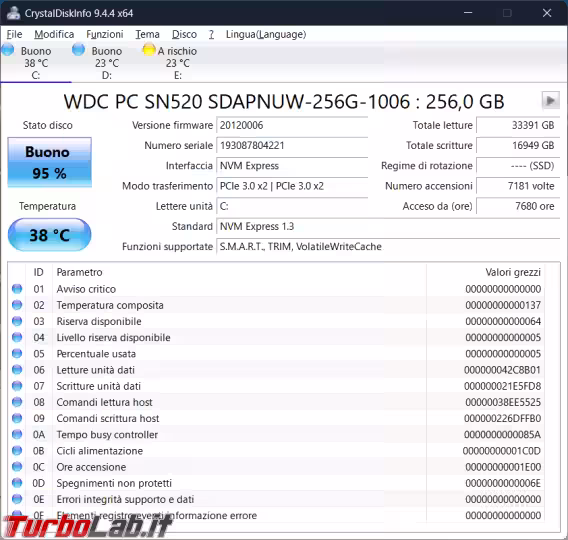This screenshot has height=540, width=568.
Task: Click the Valori grezzi column header
Action: point(485,272)
